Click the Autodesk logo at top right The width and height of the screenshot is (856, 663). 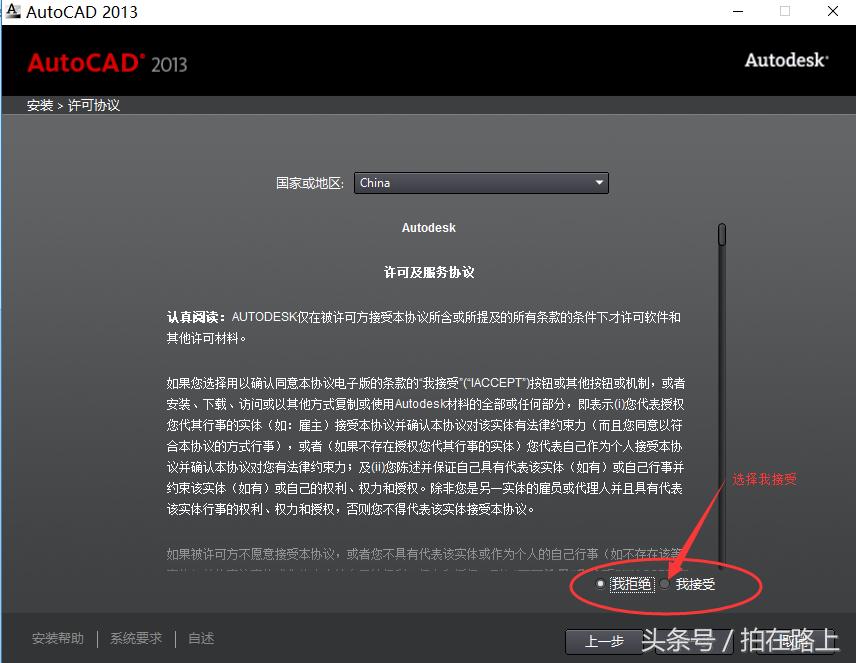click(x=786, y=60)
